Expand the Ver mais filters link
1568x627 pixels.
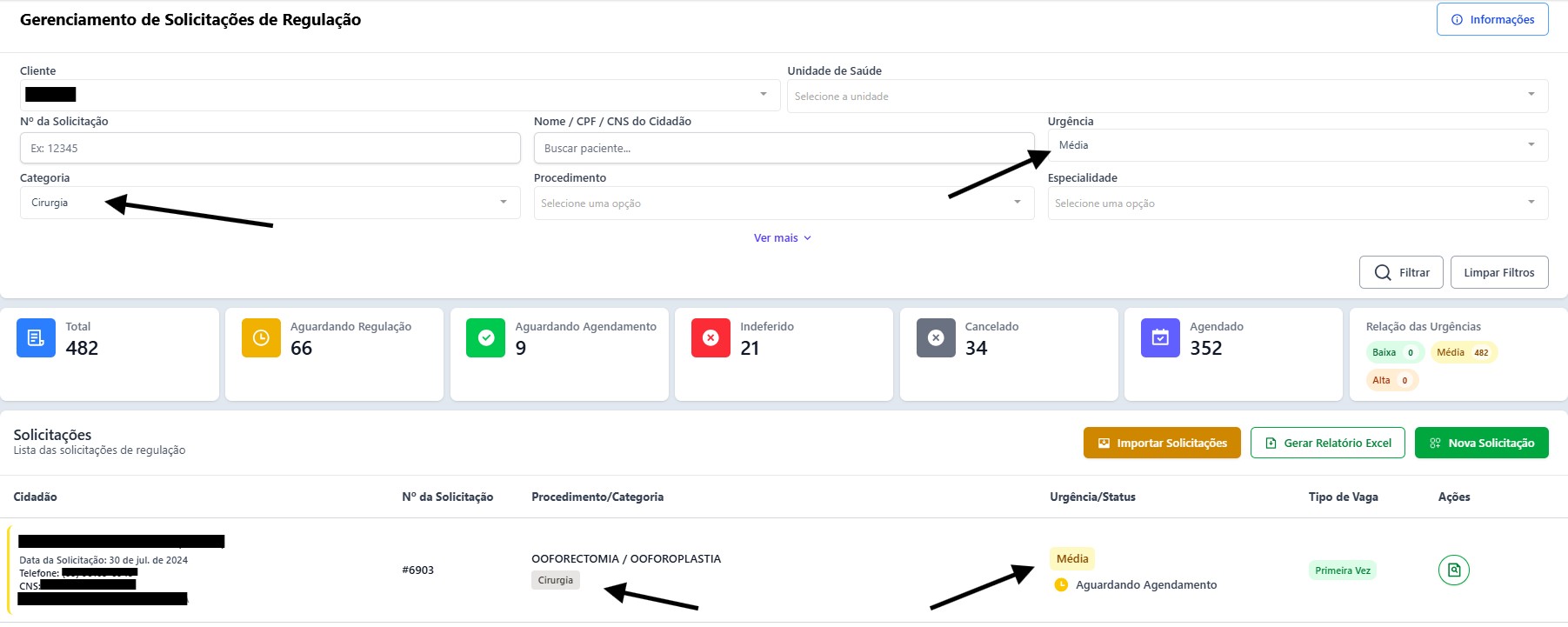(x=783, y=238)
